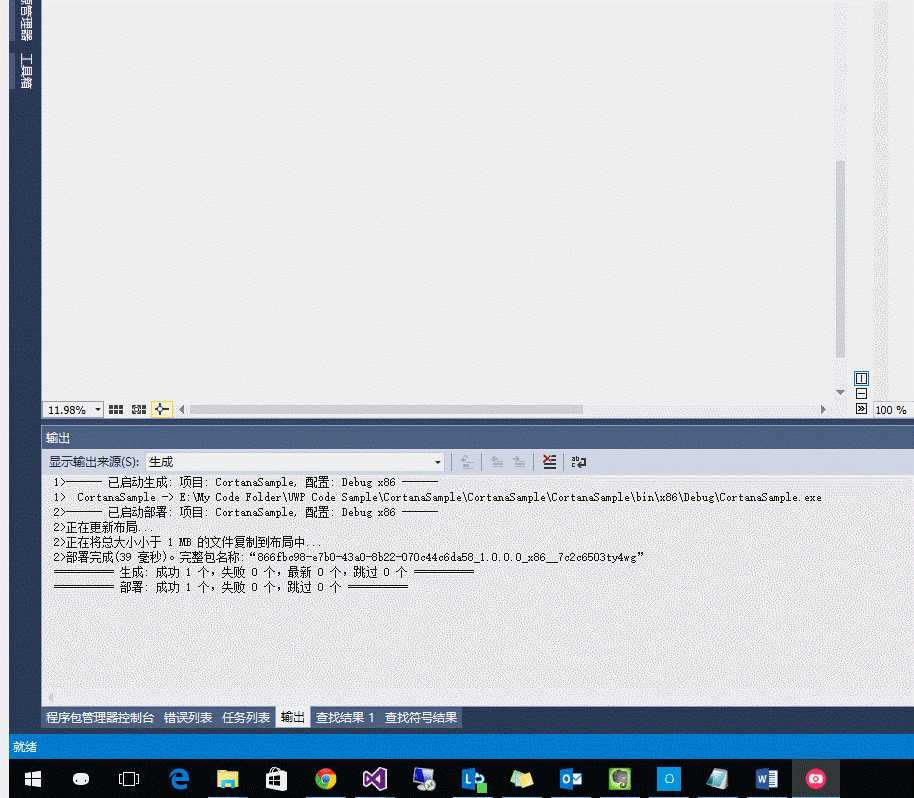
Task: Open Lync from the taskbar
Action: pos(473,779)
